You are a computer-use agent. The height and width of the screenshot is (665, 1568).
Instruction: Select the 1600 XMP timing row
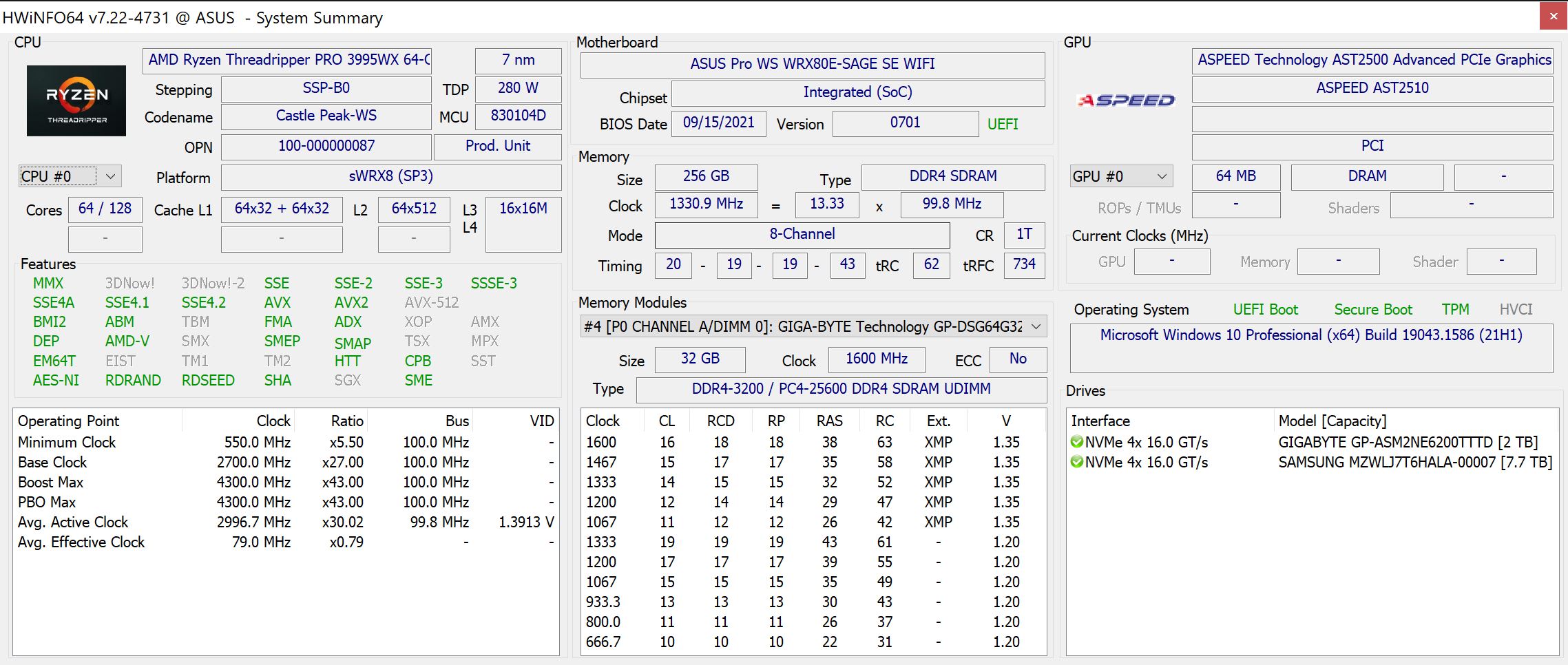tap(813, 442)
